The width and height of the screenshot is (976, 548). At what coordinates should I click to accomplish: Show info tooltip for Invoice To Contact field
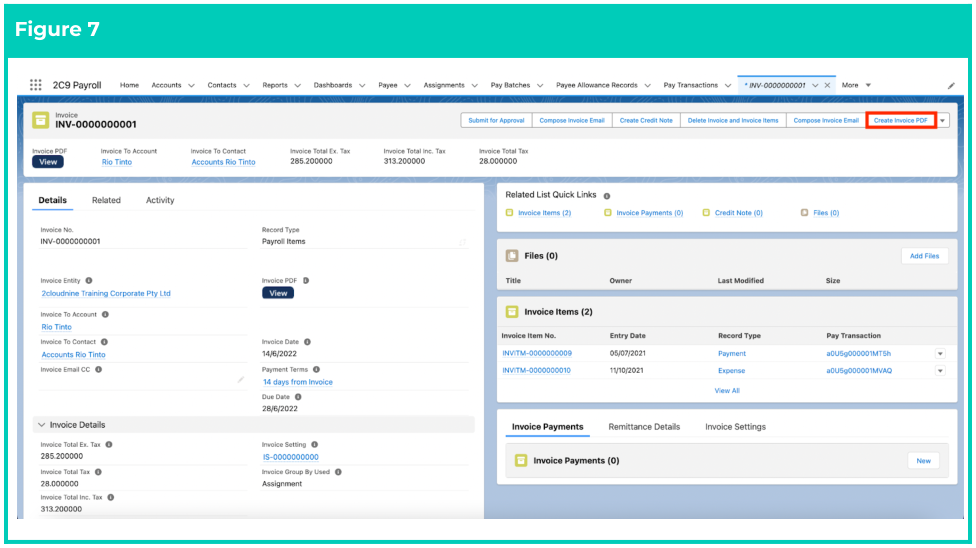(105, 342)
